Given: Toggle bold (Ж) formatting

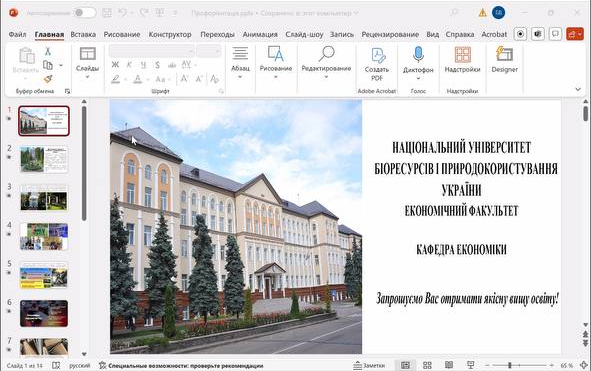Looking at the screenshot, I should tap(115, 65).
